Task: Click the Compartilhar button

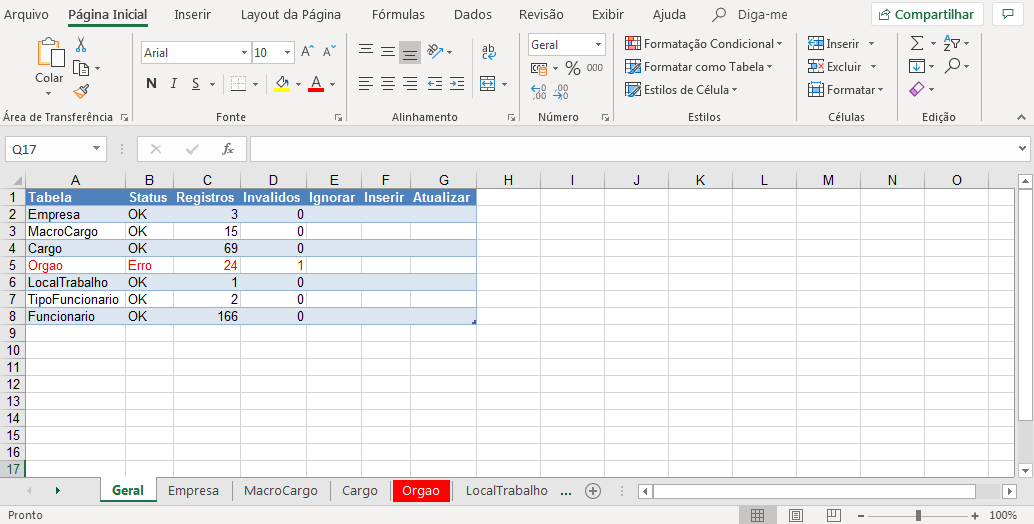Action: pos(927,15)
